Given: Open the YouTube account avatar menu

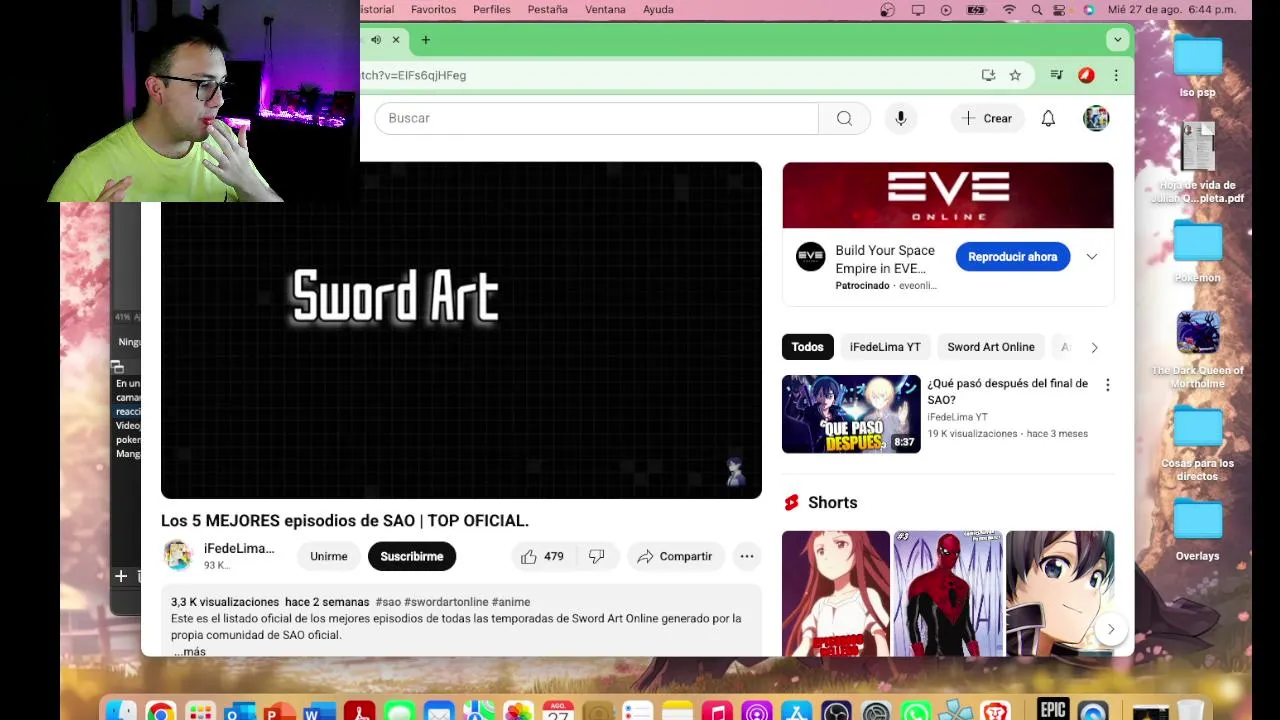Looking at the screenshot, I should point(1096,118).
